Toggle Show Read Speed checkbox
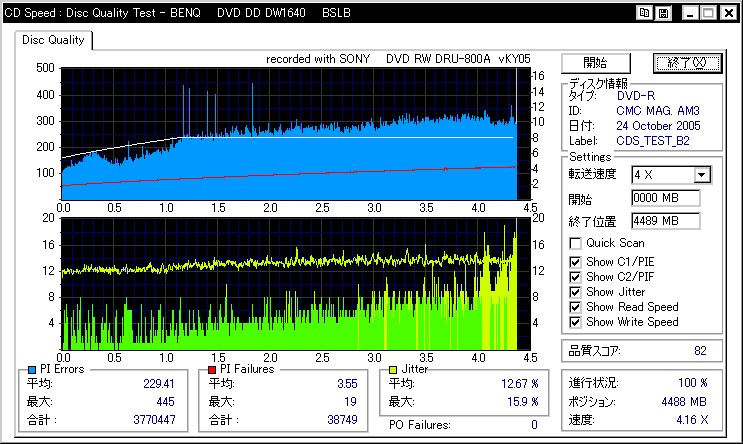Screen dimensions: 743x444 pos(575,308)
